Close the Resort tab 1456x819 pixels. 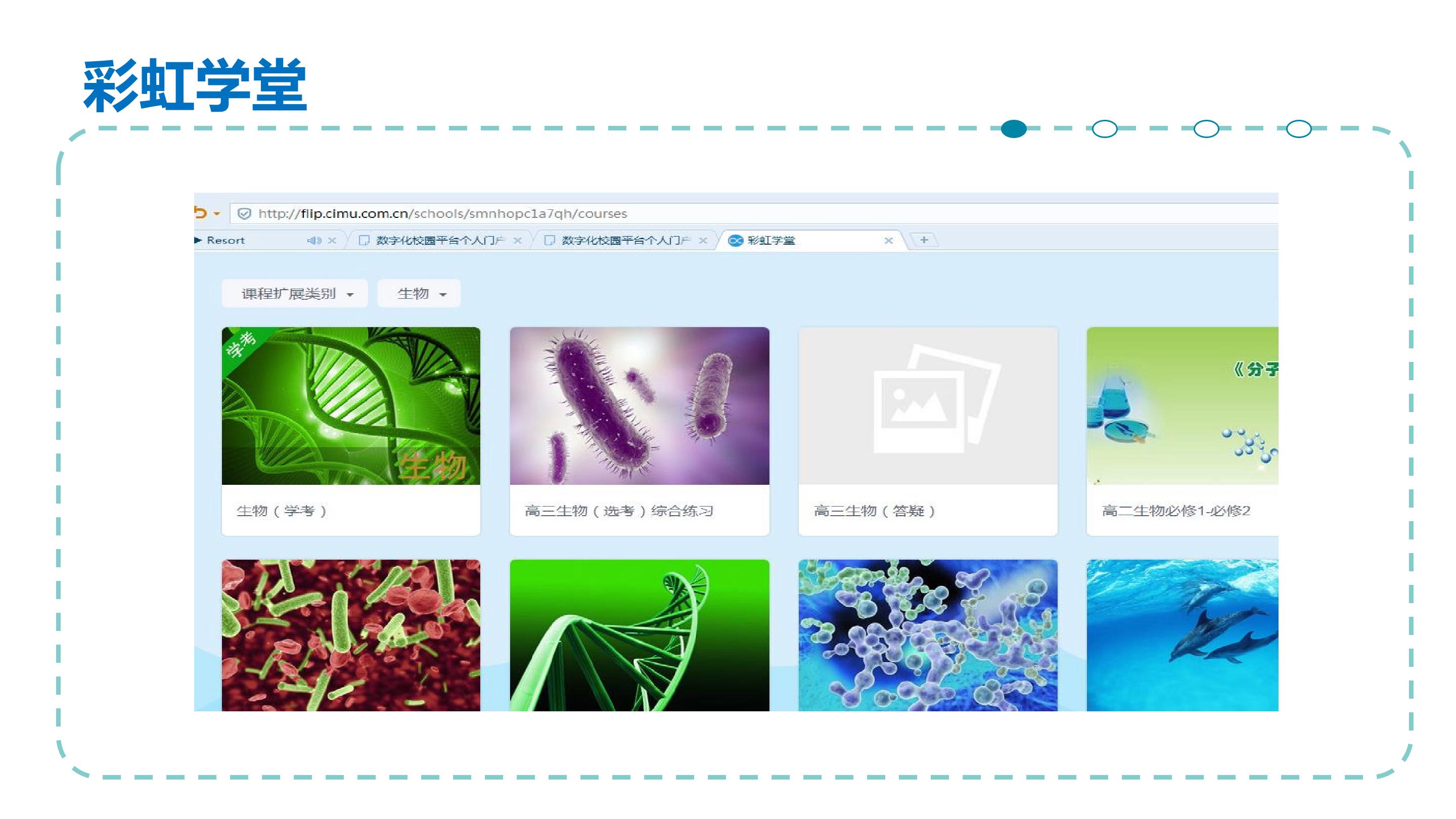[x=332, y=241]
